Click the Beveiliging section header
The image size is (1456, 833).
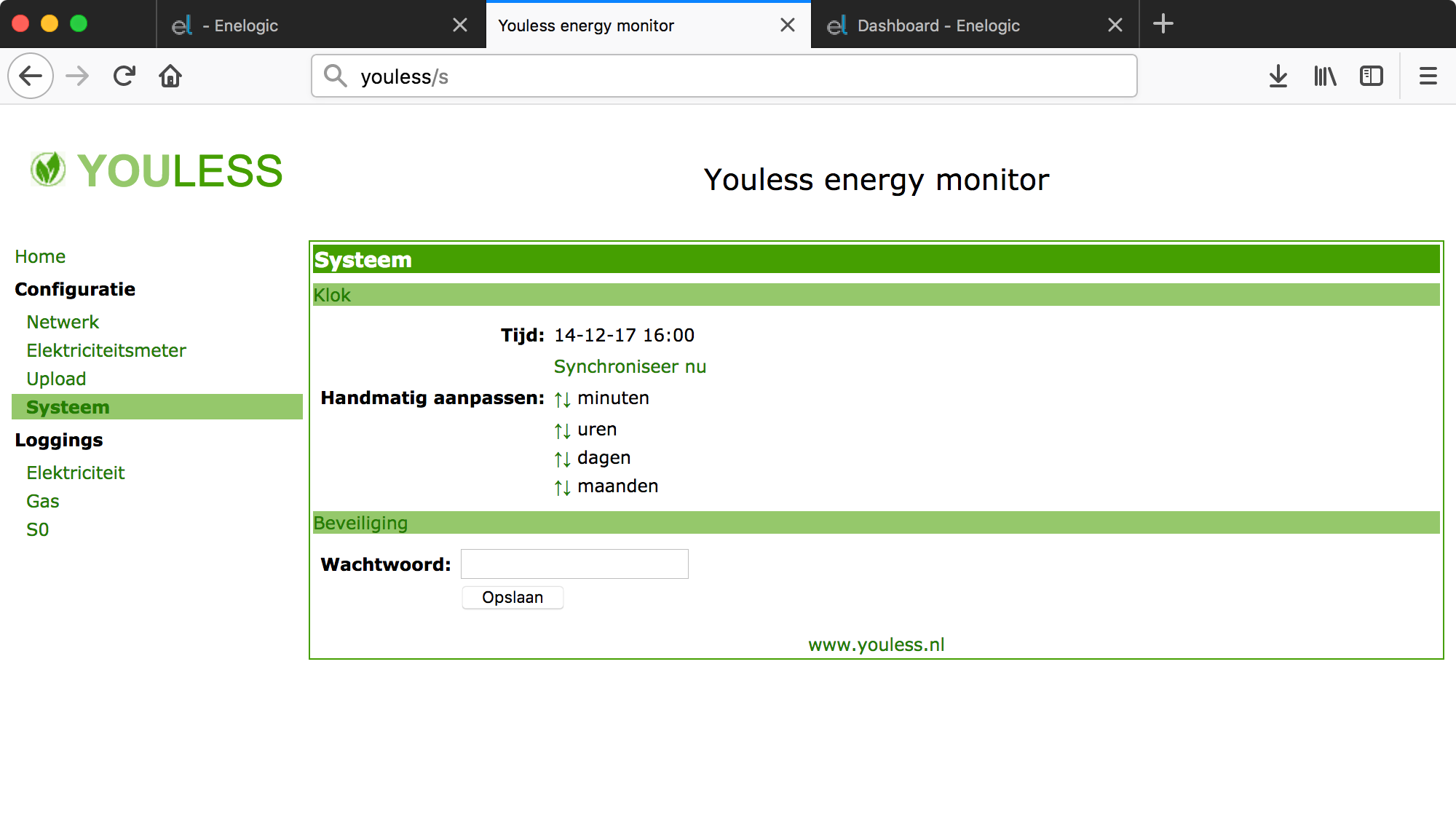click(877, 523)
